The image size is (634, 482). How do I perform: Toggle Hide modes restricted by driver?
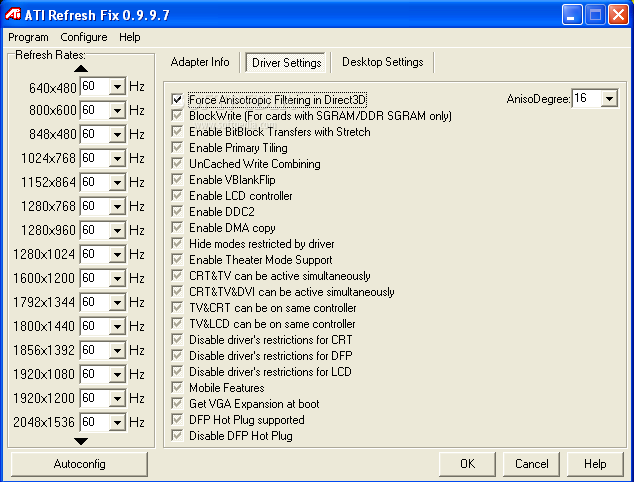click(177, 244)
